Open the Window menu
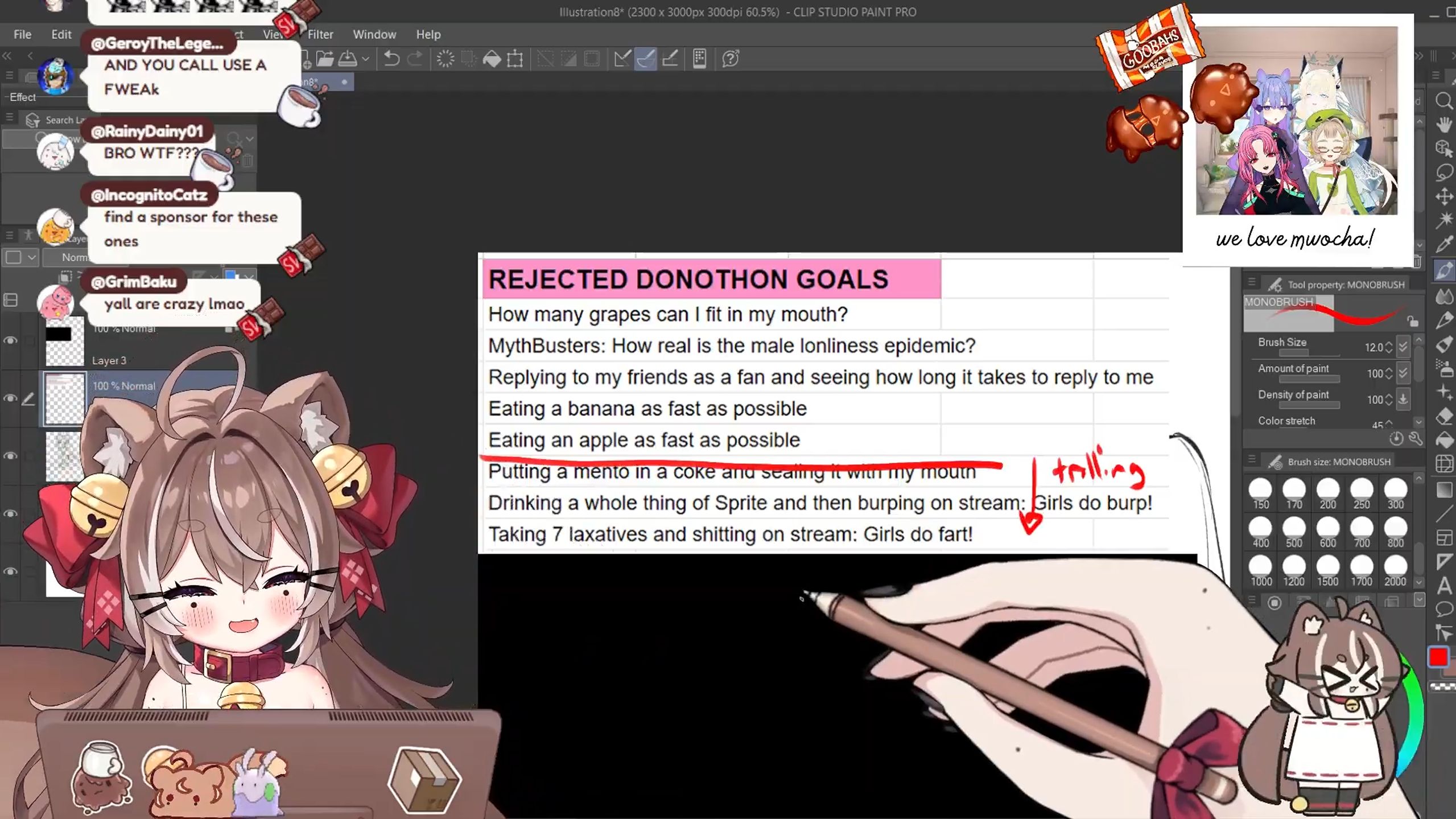 tap(374, 34)
